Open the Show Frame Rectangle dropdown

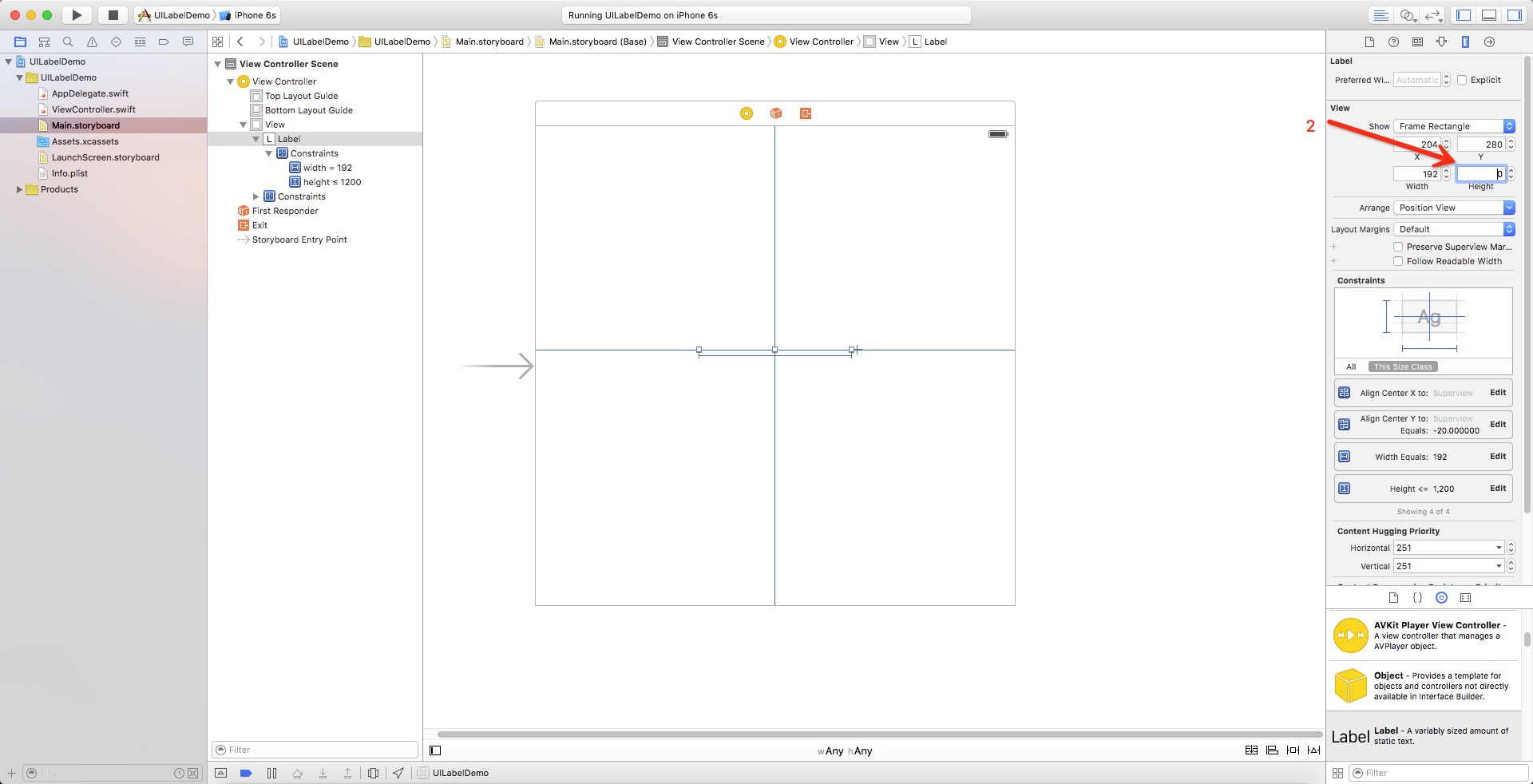1454,126
